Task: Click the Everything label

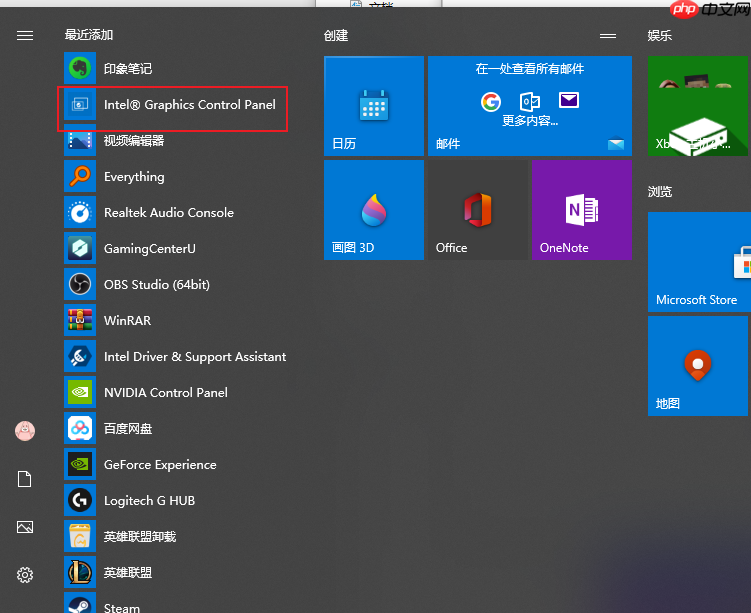Action: tap(134, 177)
